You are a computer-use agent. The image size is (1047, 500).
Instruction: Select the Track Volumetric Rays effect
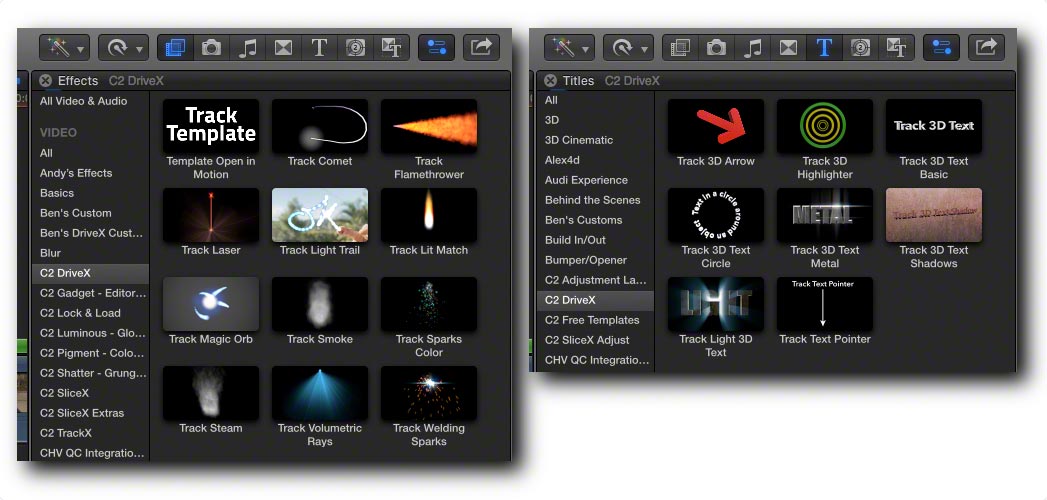coord(320,392)
